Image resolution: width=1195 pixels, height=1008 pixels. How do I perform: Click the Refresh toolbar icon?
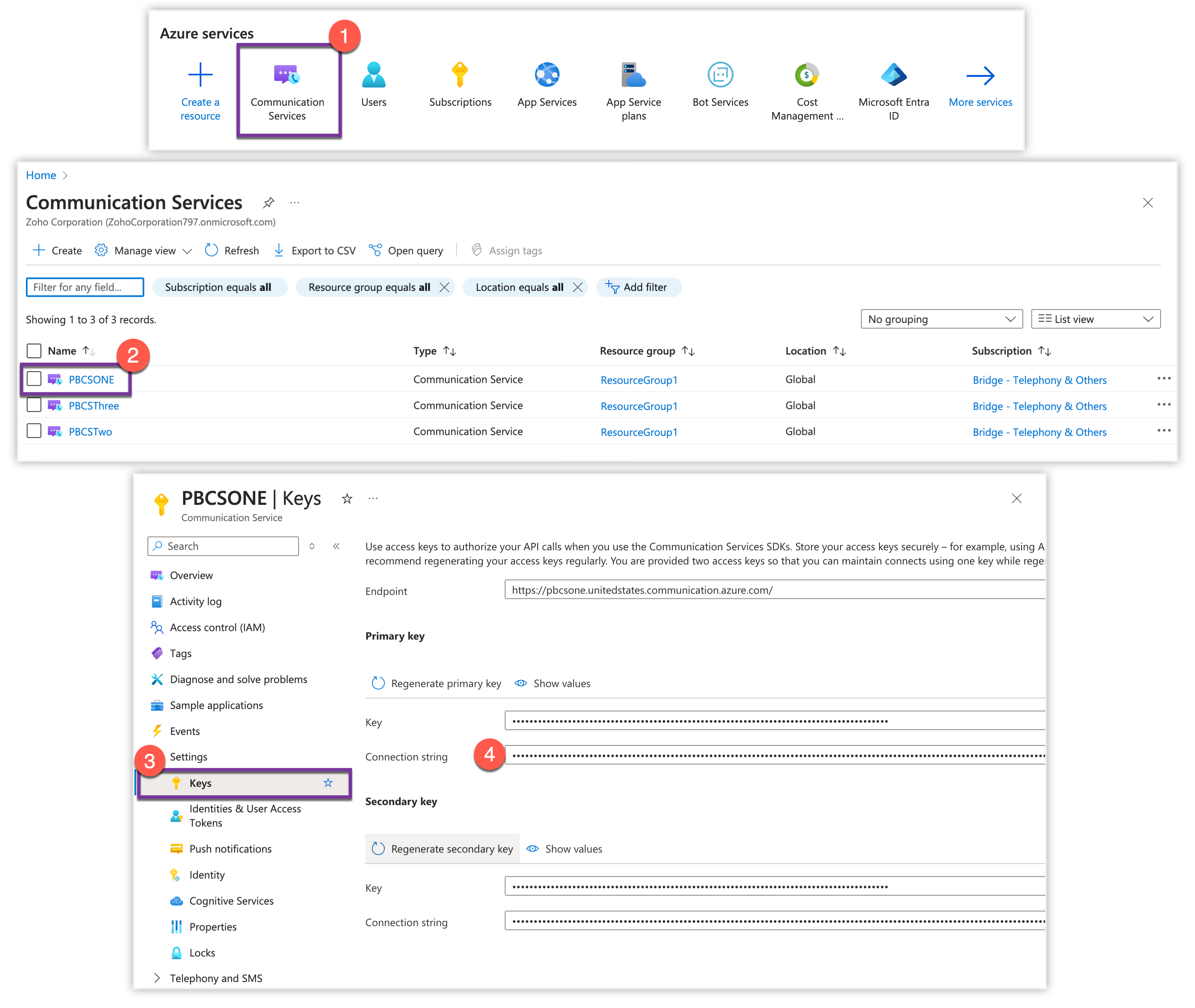(211, 250)
